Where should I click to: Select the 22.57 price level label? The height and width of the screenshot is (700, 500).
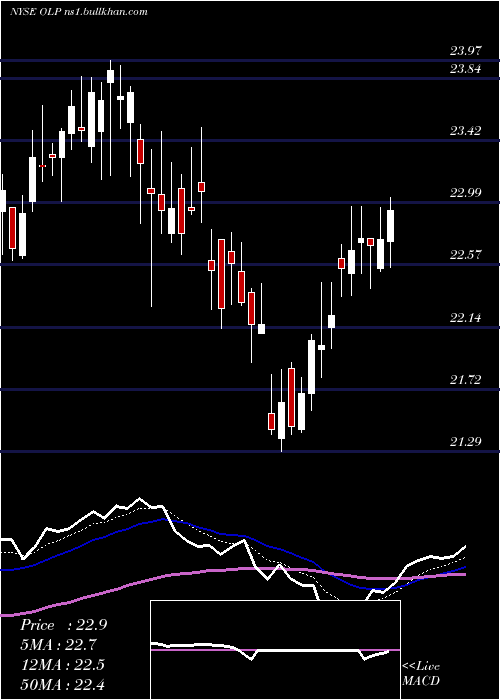click(x=466, y=255)
